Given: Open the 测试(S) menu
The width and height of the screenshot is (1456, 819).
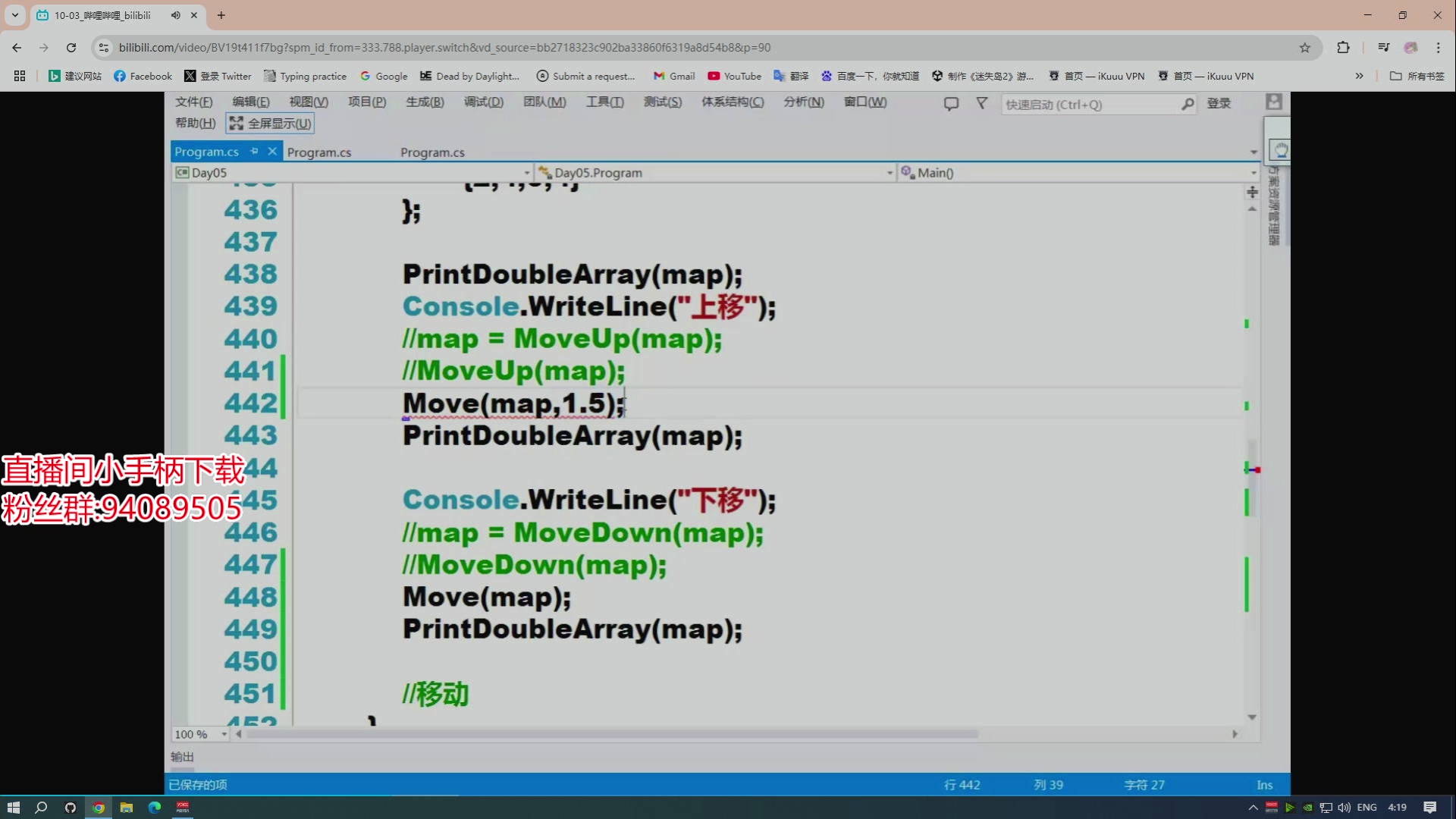Looking at the screenshot, I should click(663, 102).
